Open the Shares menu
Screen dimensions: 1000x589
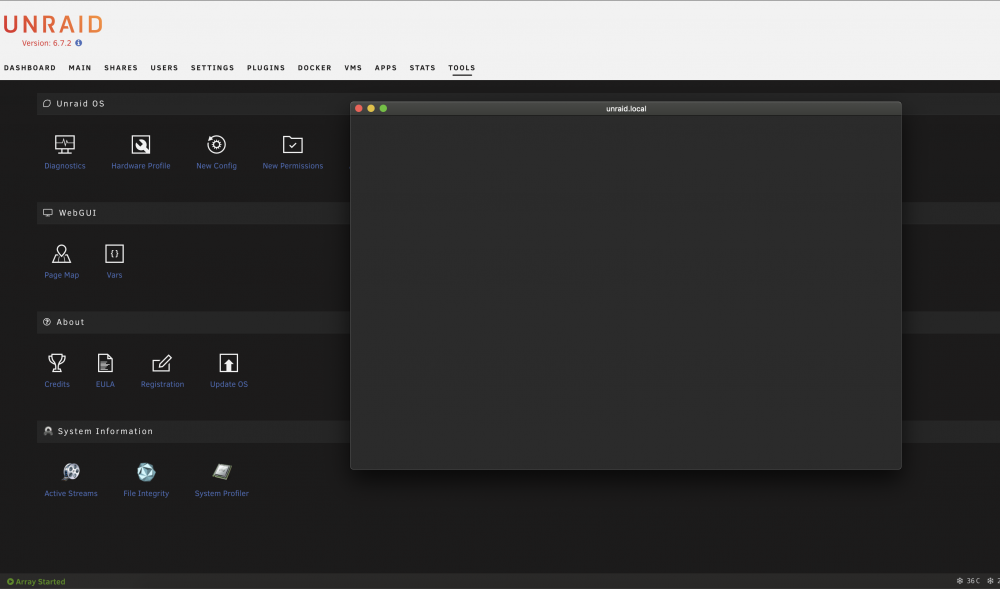pos(121,68)
